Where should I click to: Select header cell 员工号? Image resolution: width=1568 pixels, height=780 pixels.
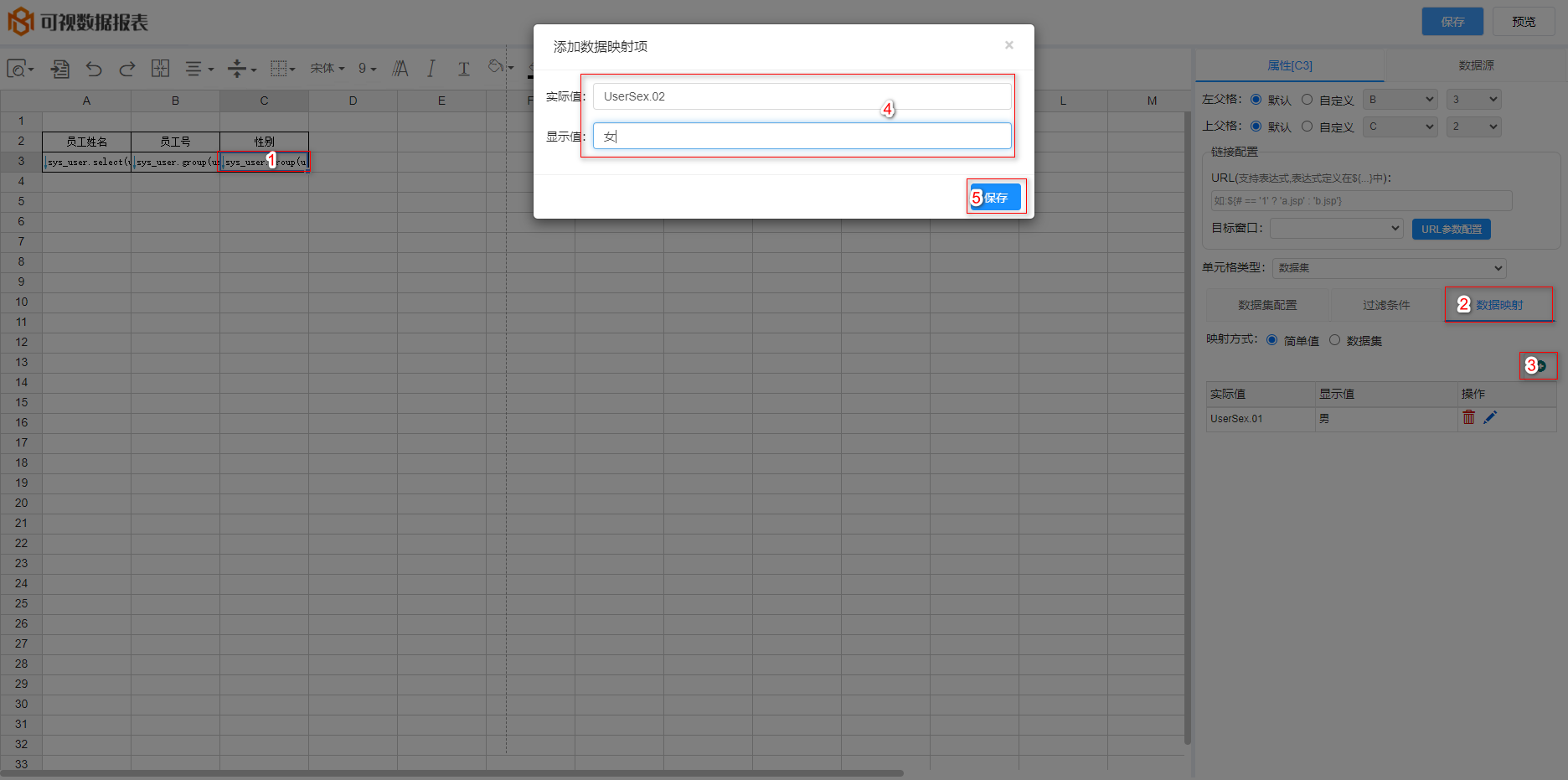point(176,142)
